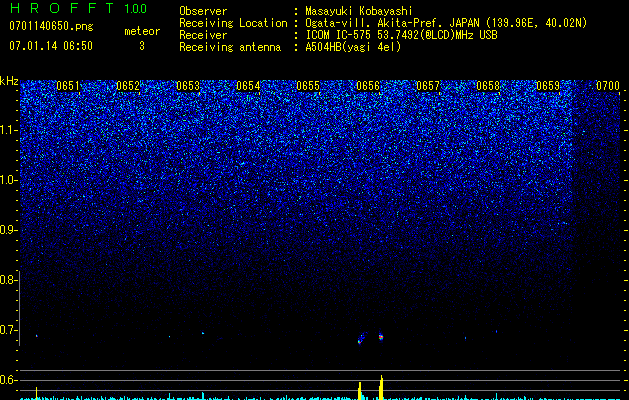Click the 0.7 frequency axis label

8,330
